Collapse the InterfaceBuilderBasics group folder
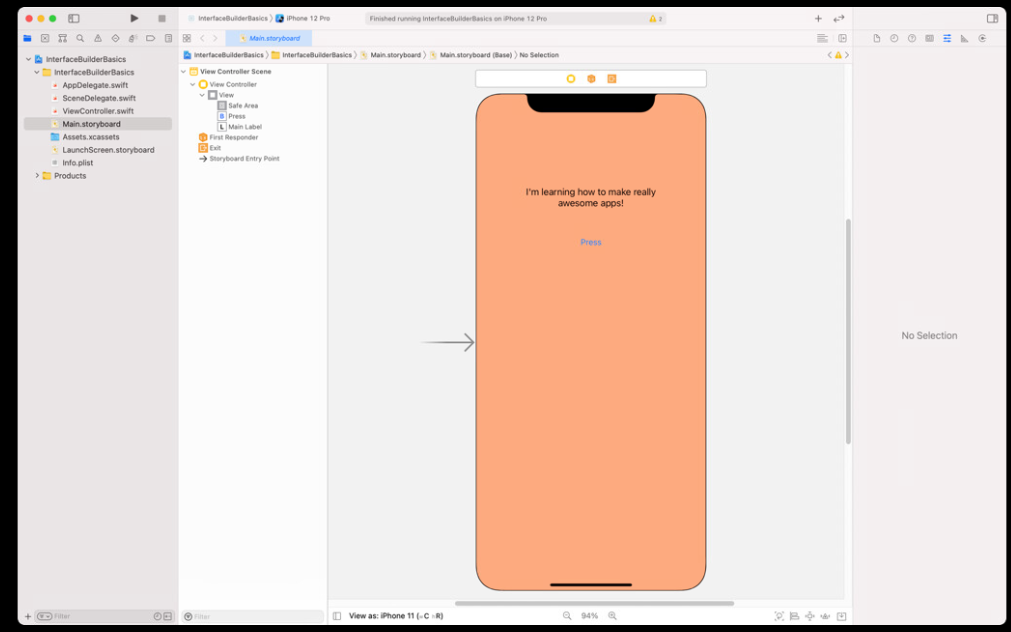The width and height of the screenshot is (1011, 632). pos(37,72)
